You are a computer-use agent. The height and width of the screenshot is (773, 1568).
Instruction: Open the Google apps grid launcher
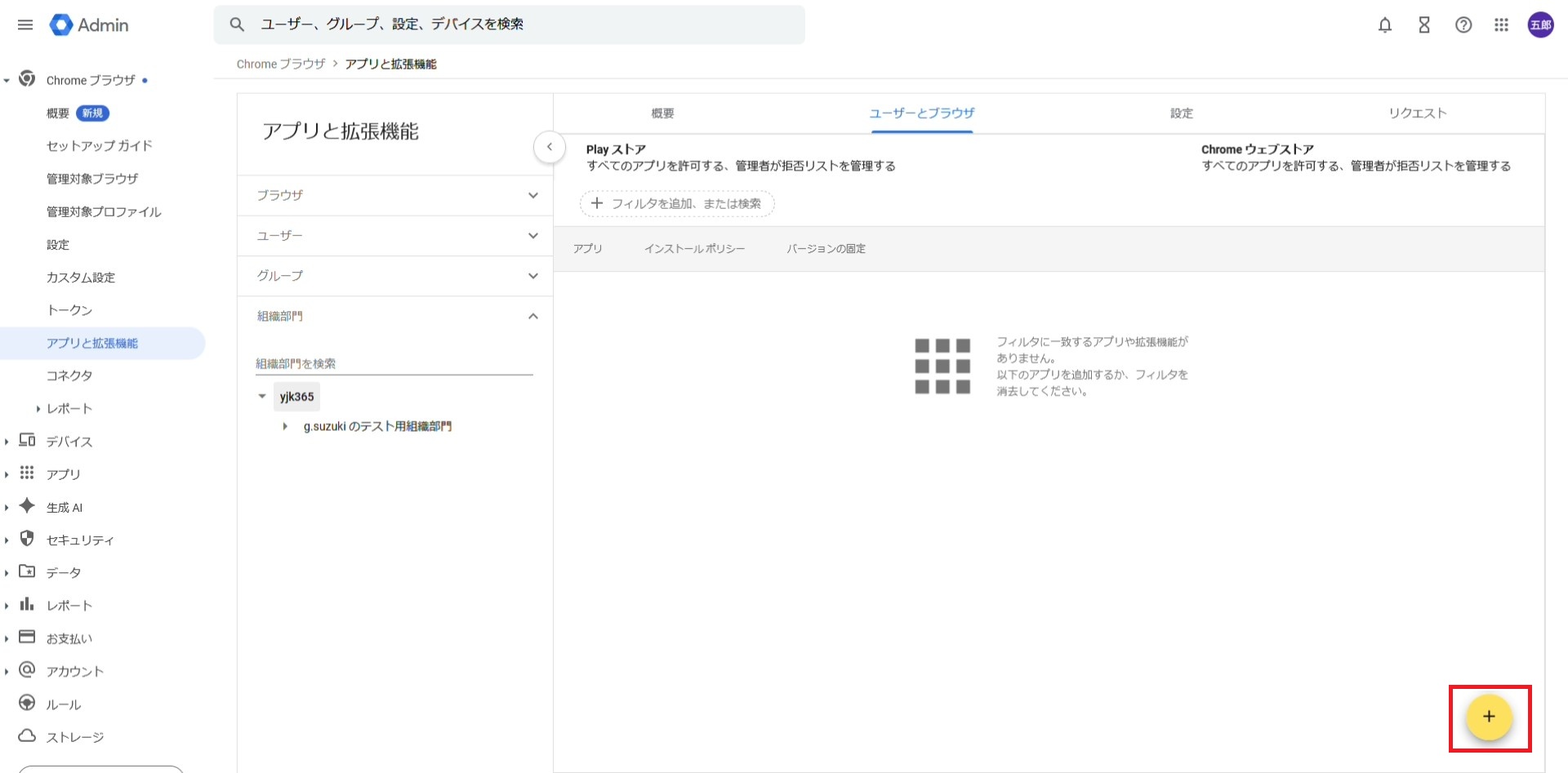pyautogui.click(x=1501, y=25)
